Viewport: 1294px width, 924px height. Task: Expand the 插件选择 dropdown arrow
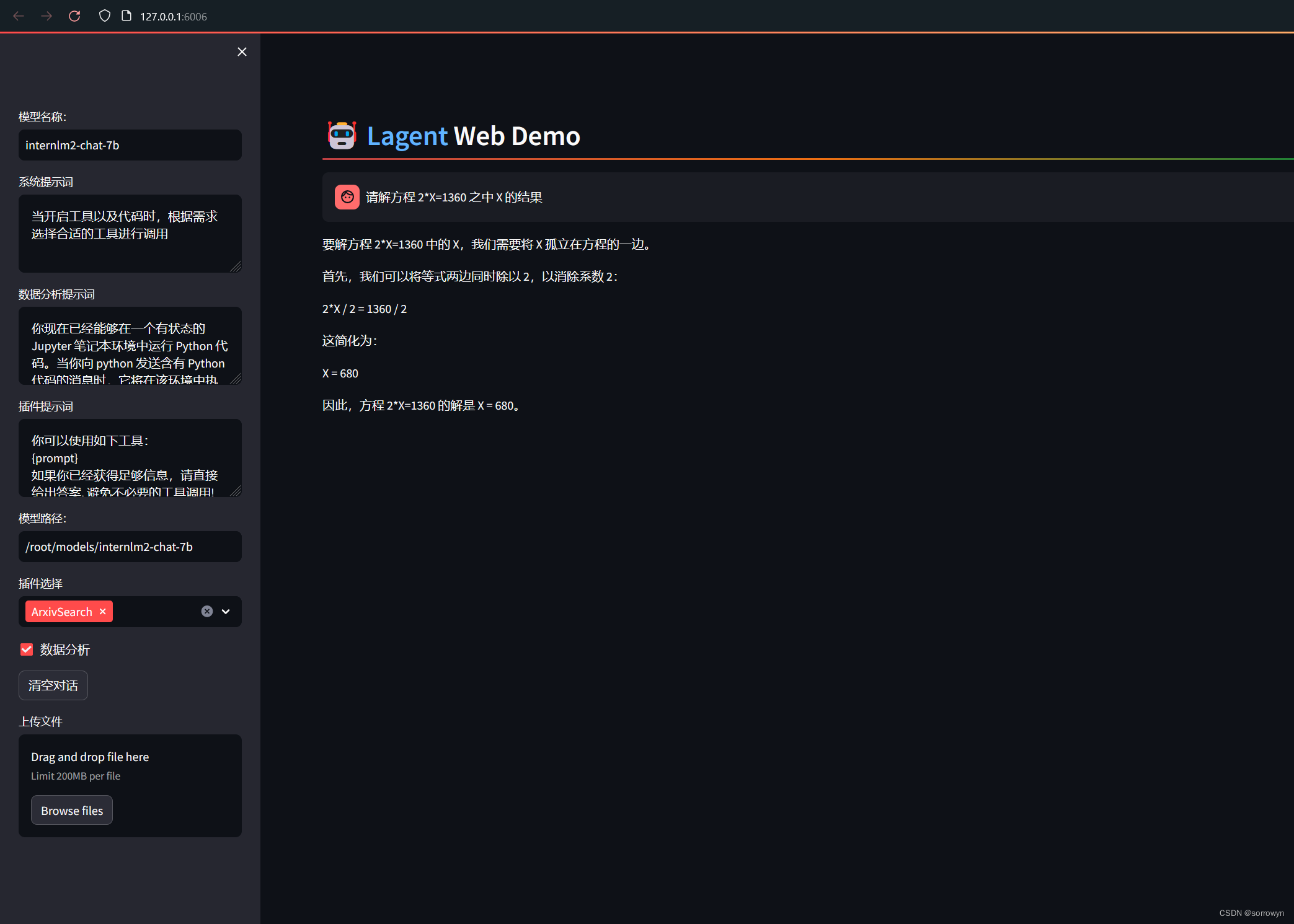coord(226,612)
